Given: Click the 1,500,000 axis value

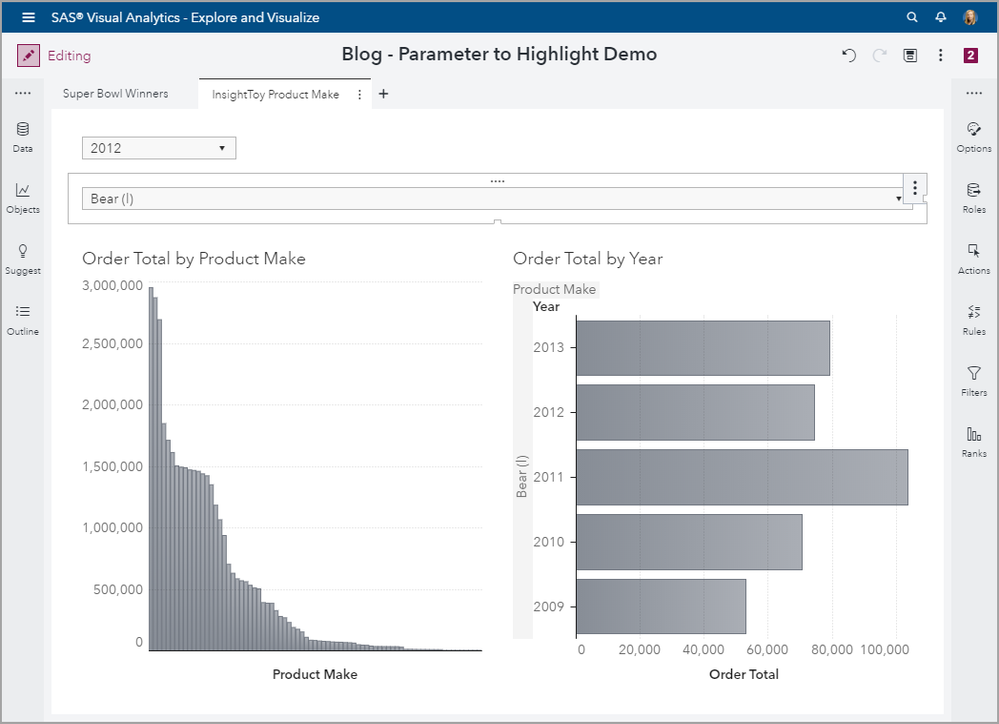Looking at the screenshot, I should pos(112,467).
